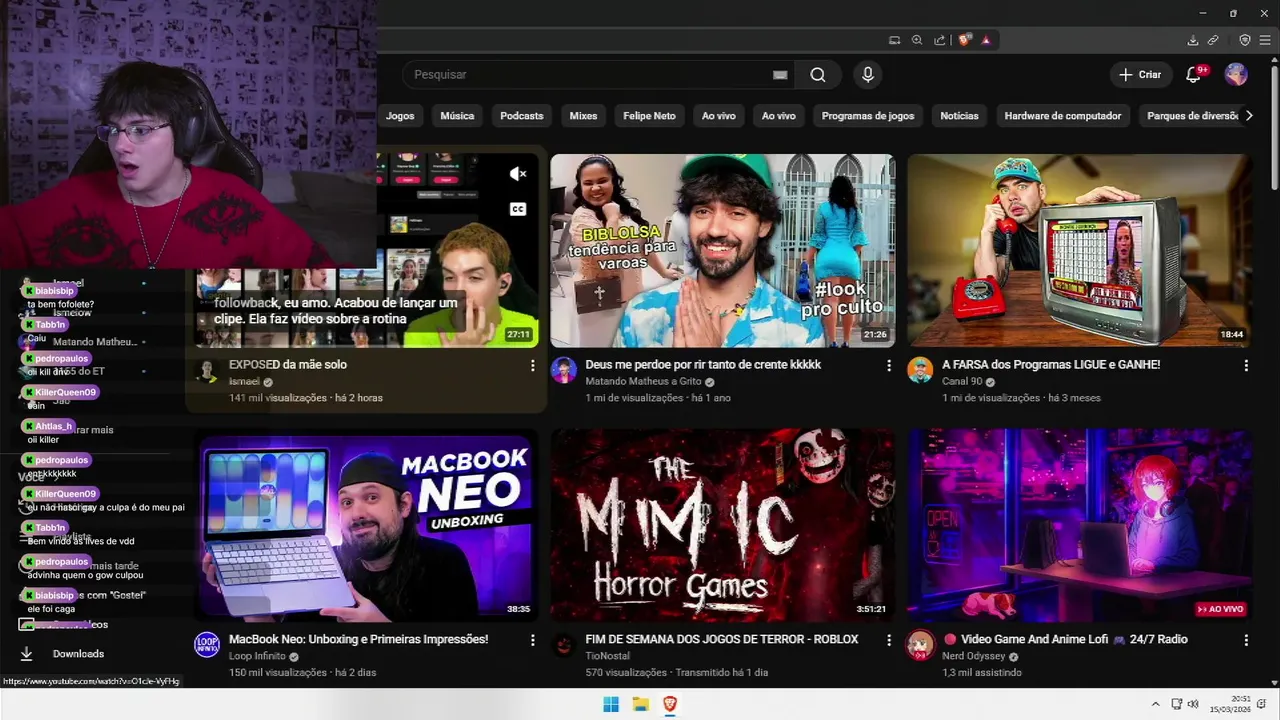Click the share page icon in the address bar
This screenshot has width=1280, height=720.
pyautogui.click(x=940, y=40)
